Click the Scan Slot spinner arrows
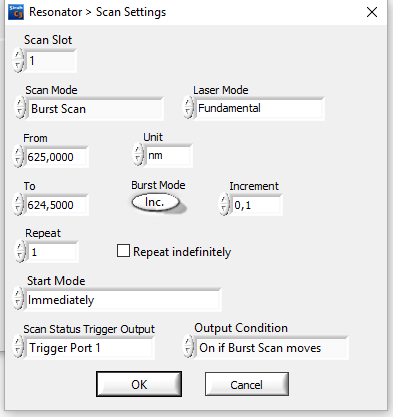Viewport: 393px width, 417px height. [x=18, y=60]
